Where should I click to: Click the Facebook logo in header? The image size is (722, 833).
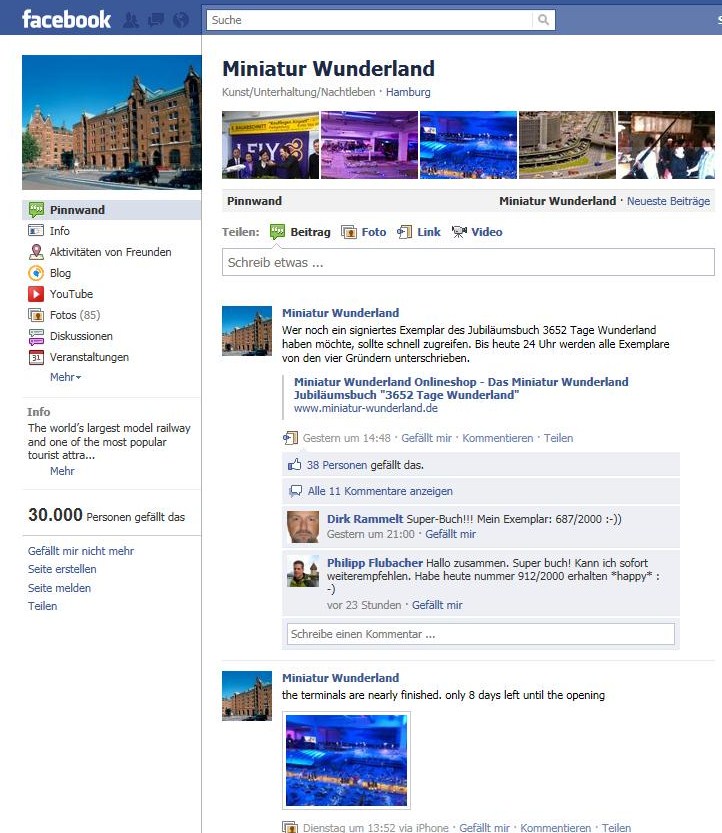click(66, 20)
